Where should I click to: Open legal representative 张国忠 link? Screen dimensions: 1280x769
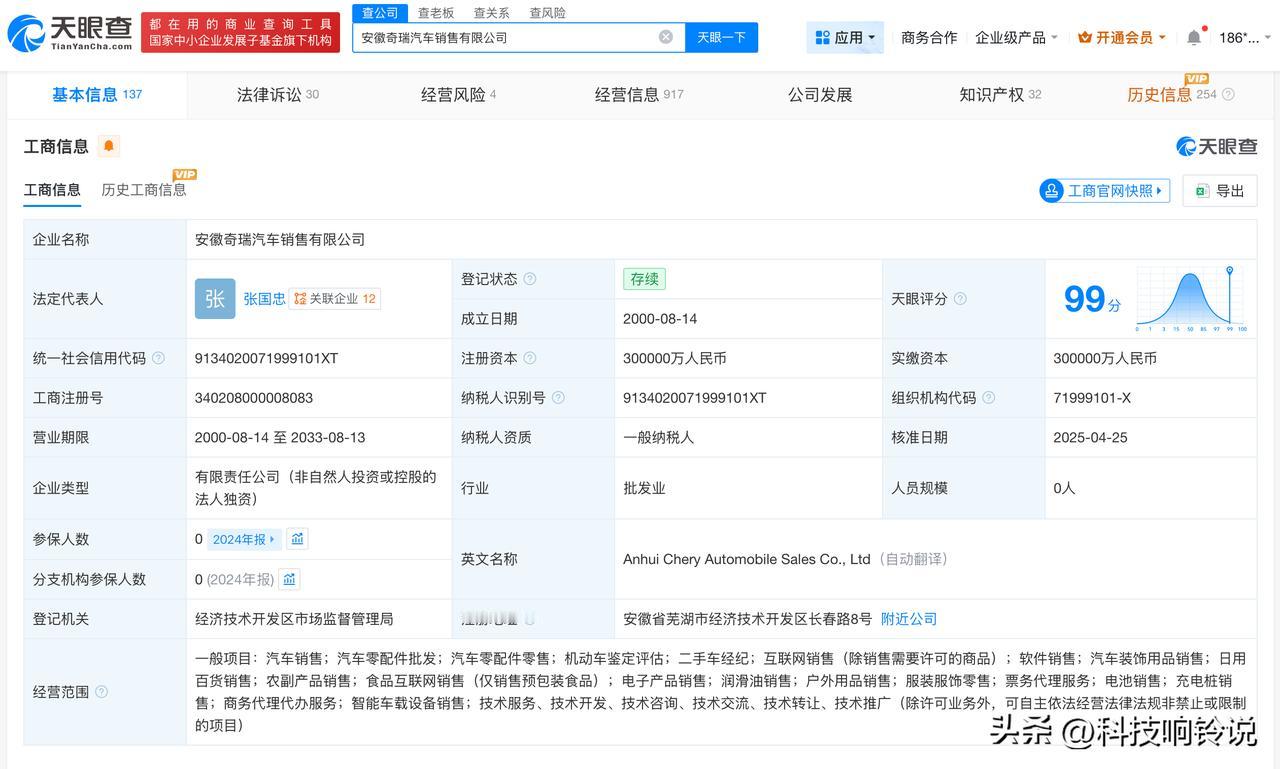tap(264, 298)
